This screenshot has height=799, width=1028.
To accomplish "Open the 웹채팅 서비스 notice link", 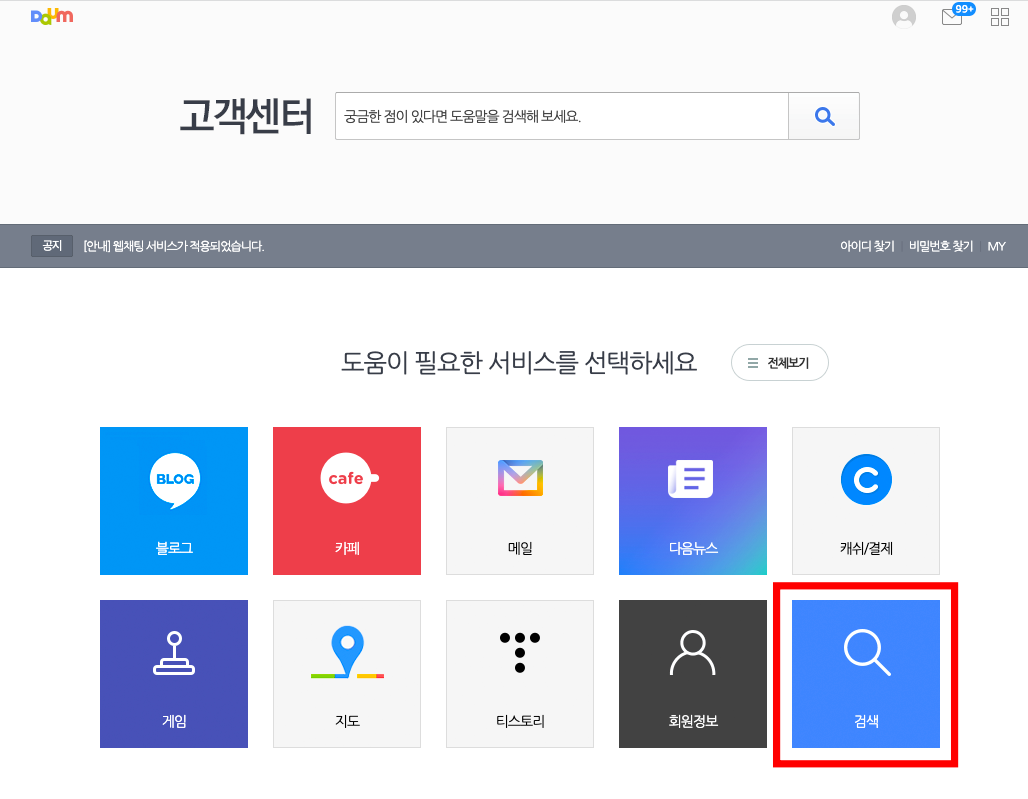I will [x=174, y=246].
